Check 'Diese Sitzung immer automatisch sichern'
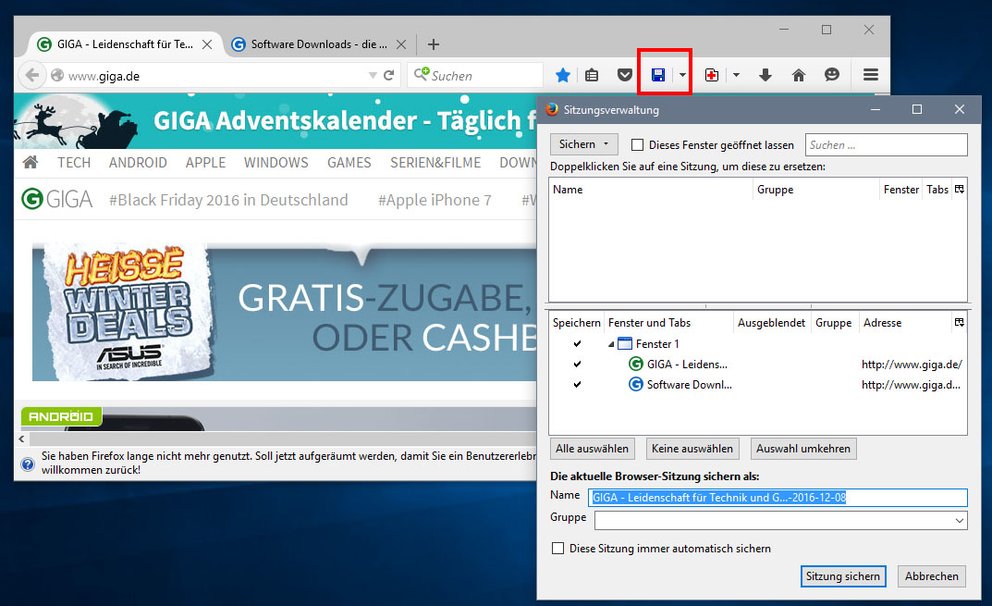The image size is (992, 606). pyautogui.click(x=558, y=548)
